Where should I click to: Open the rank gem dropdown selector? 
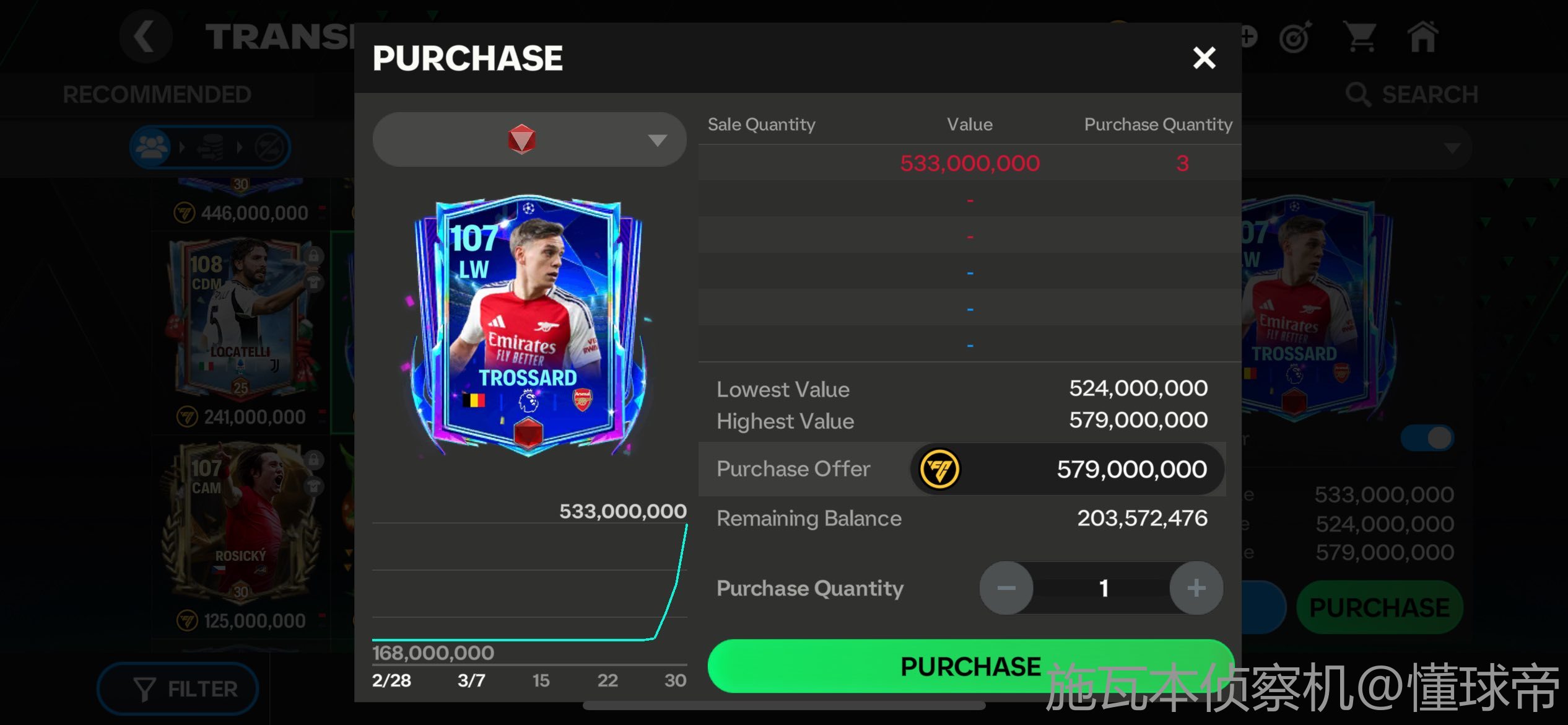(x=529, y=139)
